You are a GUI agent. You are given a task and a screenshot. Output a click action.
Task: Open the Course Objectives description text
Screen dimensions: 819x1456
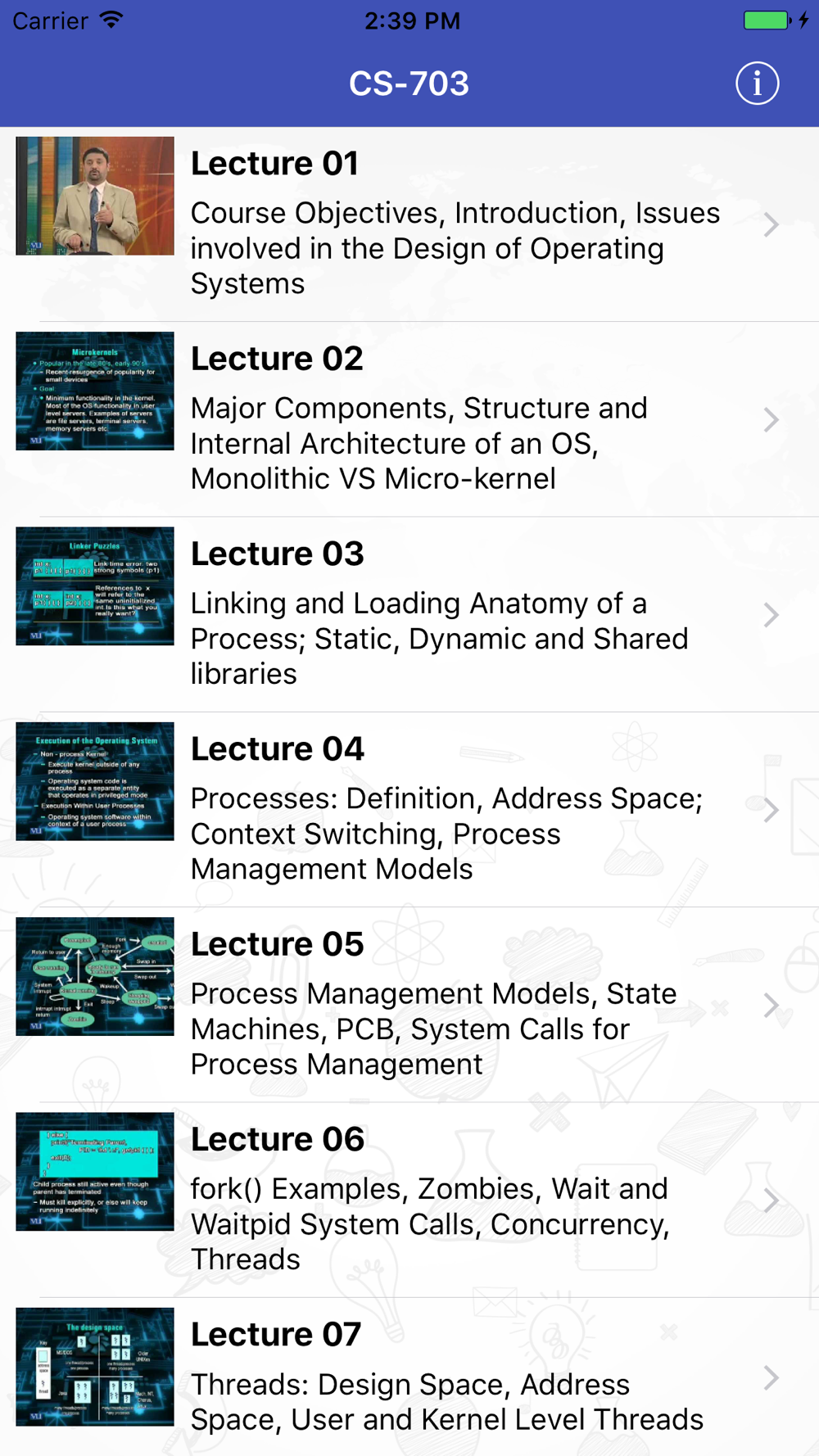455,248
